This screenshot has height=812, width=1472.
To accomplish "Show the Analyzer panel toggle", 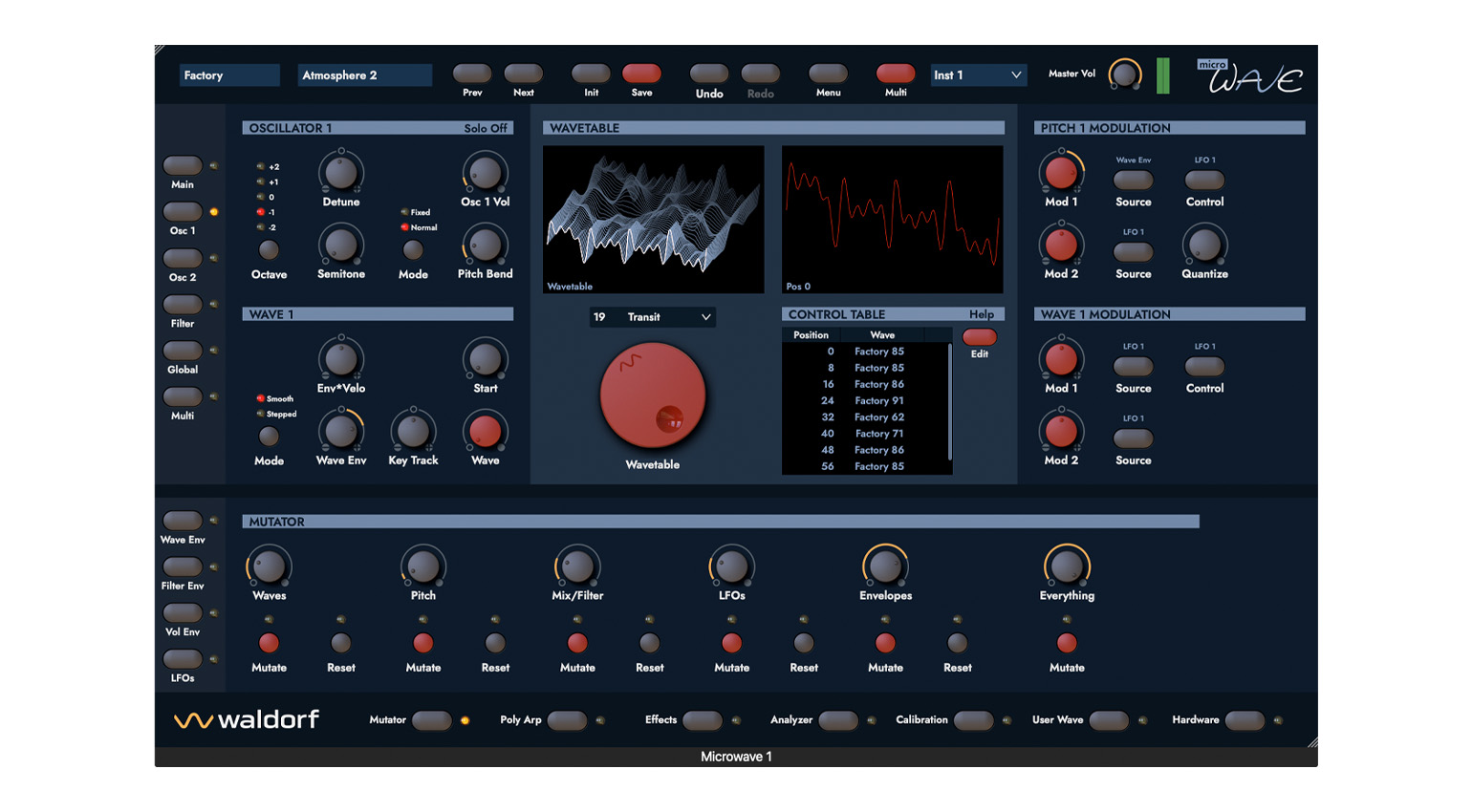I will pyautogui.click(x=838, y=720).
